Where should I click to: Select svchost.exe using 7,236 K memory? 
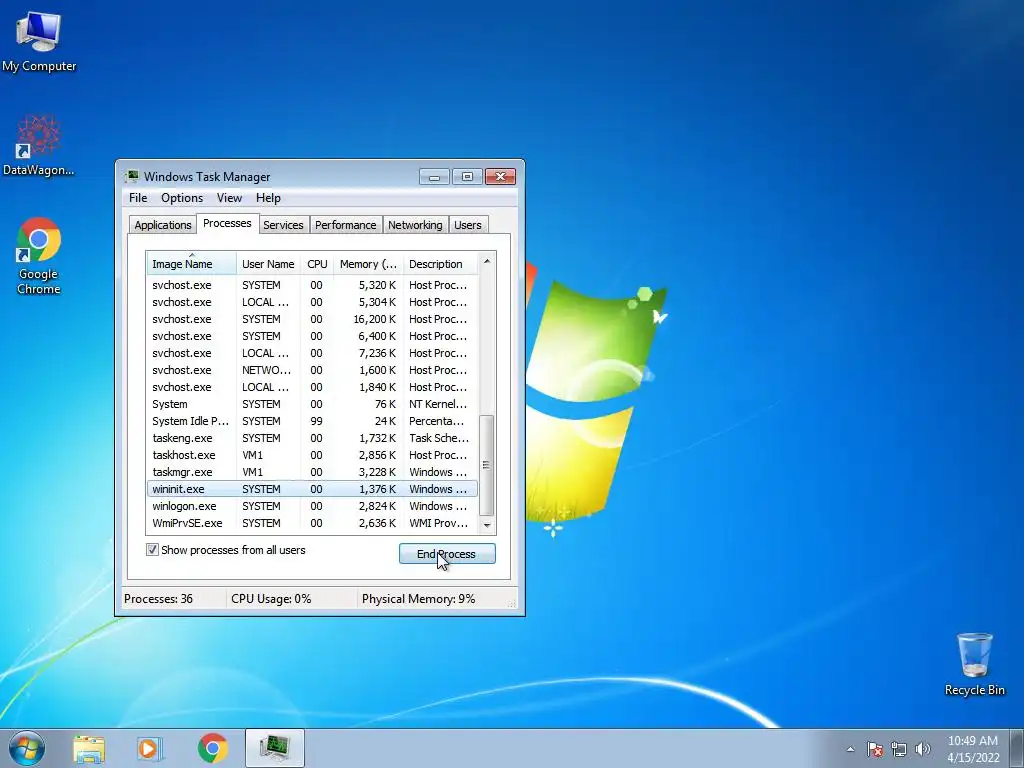[x=313, y=353]
